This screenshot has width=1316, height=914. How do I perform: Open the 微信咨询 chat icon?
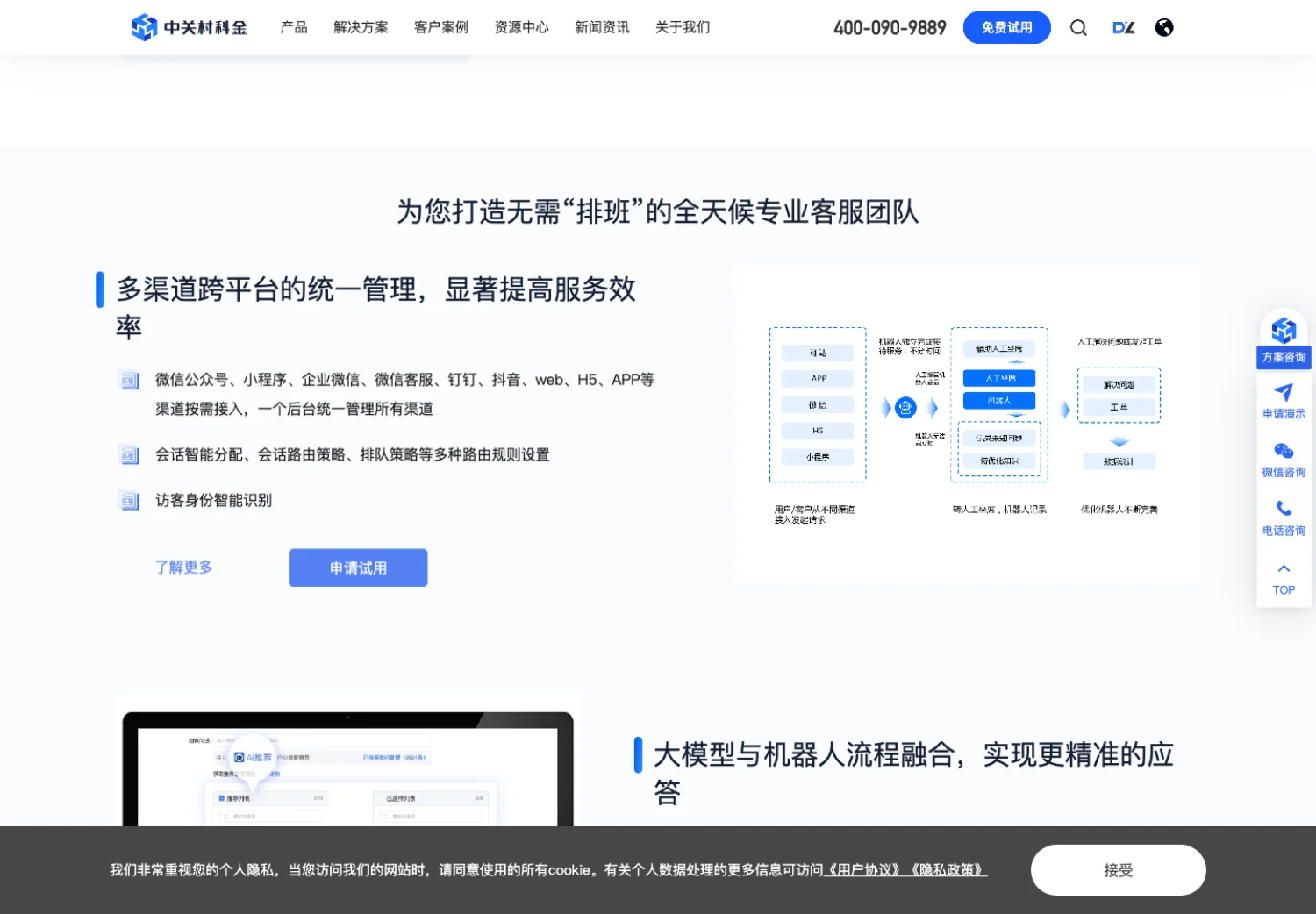1284,451
